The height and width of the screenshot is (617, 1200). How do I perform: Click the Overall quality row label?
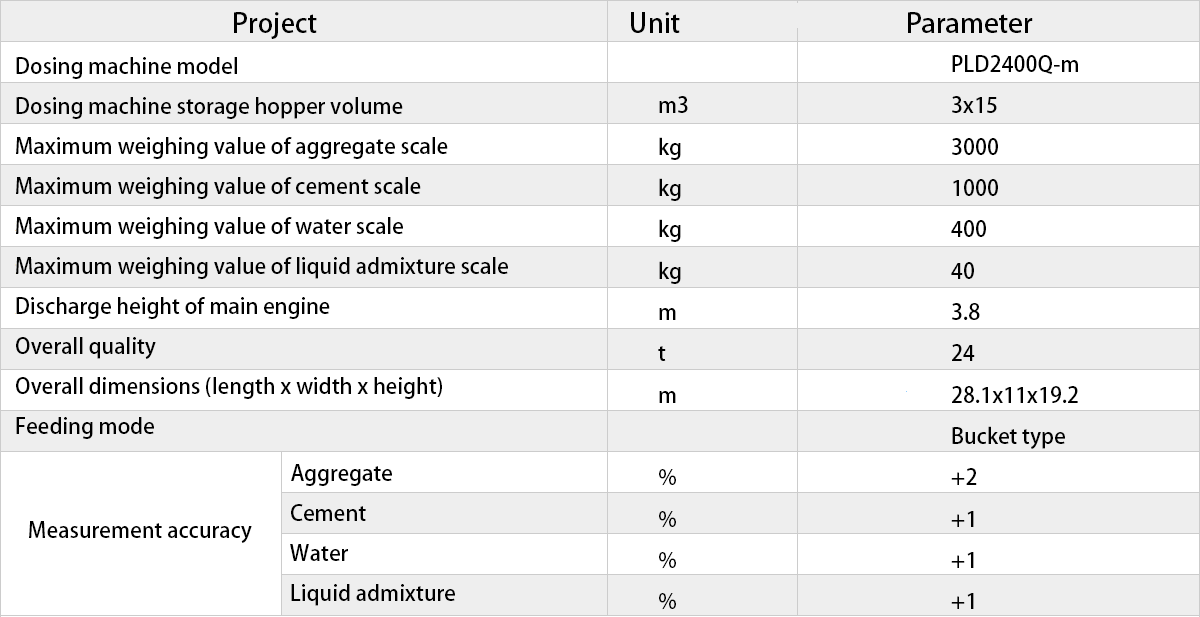[85, 347]
